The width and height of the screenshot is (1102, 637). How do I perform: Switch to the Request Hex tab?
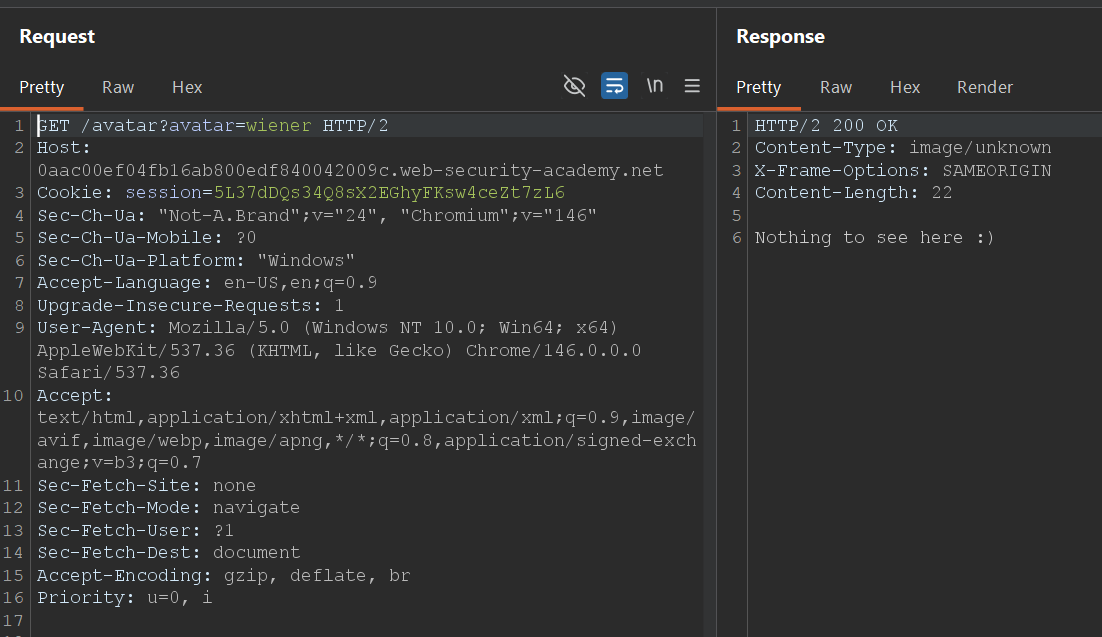click(187, 87)
